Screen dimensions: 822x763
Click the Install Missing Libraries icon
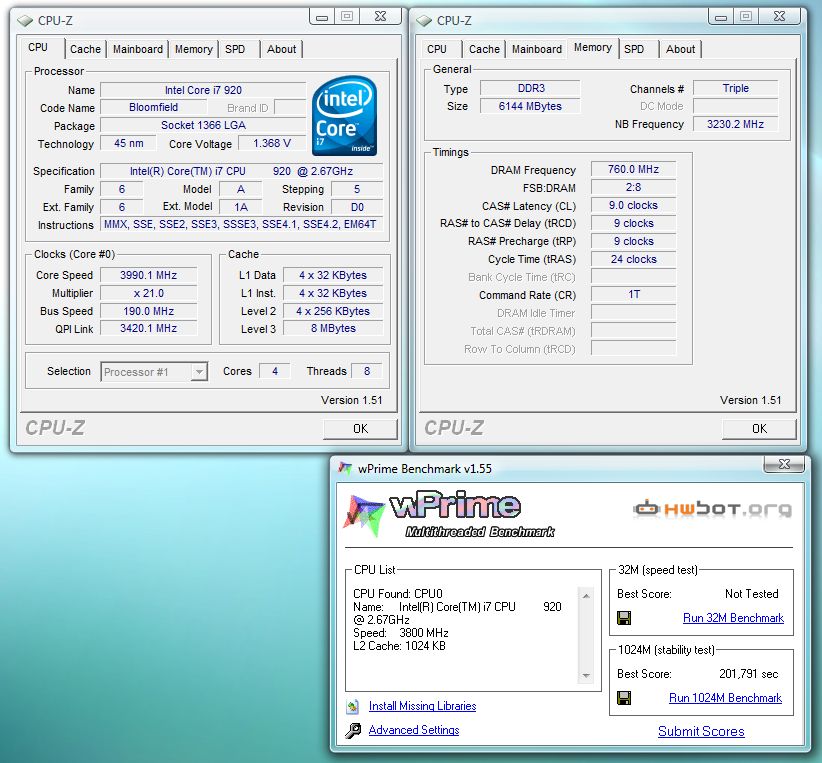pos(353,706)
